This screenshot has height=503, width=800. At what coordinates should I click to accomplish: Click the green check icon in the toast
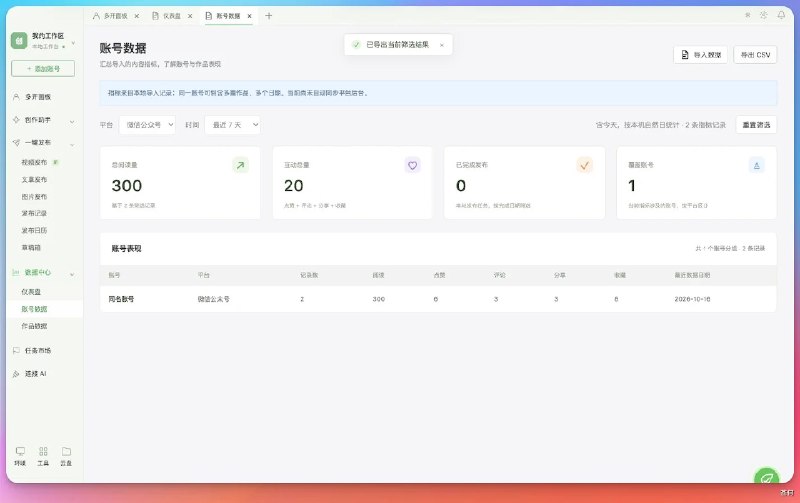(x=356, y=45)
